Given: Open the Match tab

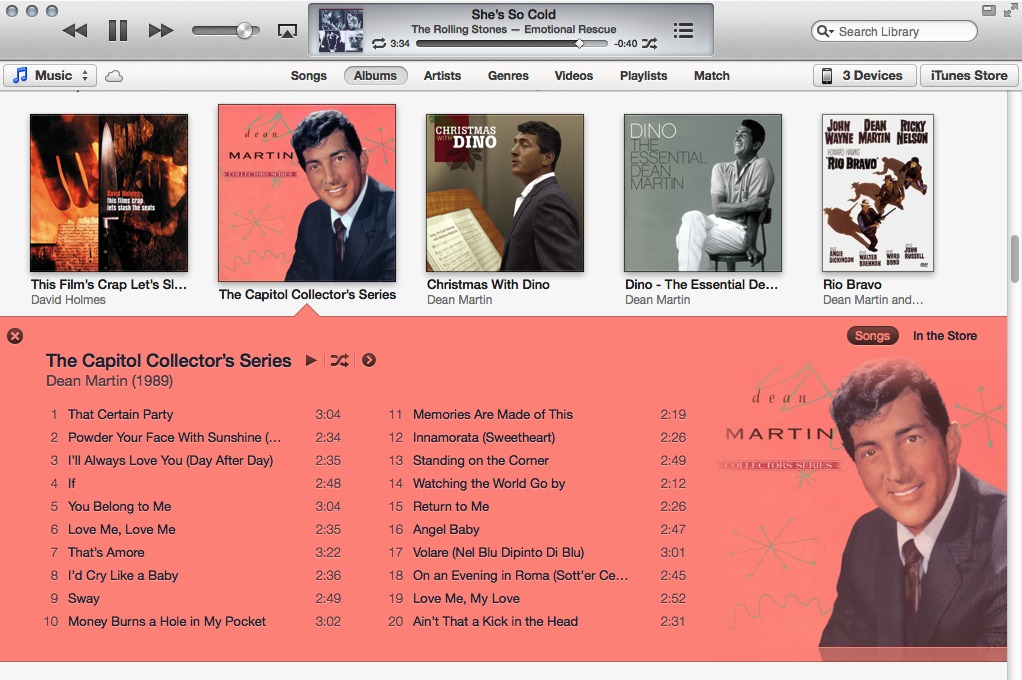Looking at the screenshot, I should point(711,76).
